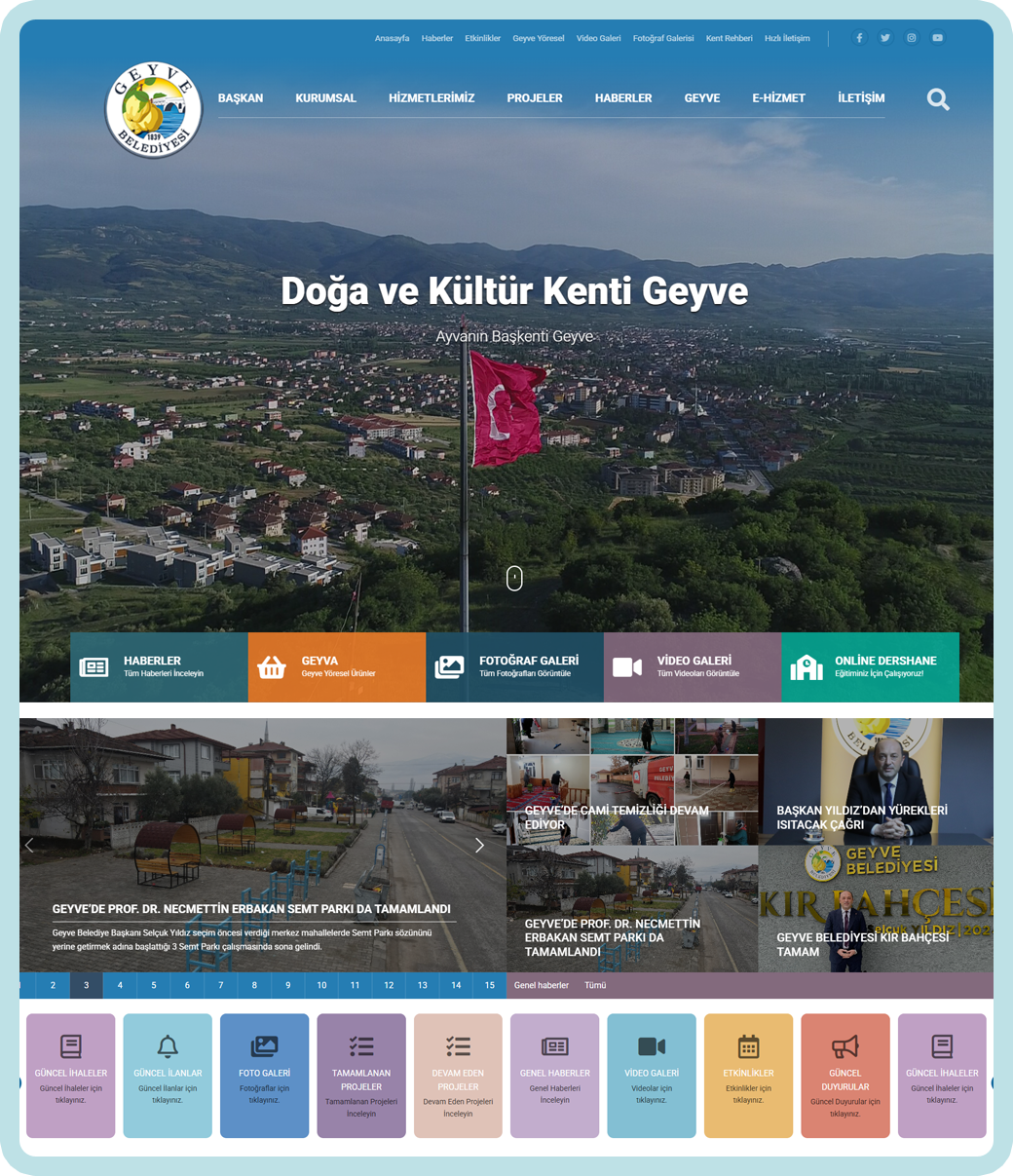Open the Kurumsal main menu item
The image size is (1013, 1176).
(x=325, y=98)
